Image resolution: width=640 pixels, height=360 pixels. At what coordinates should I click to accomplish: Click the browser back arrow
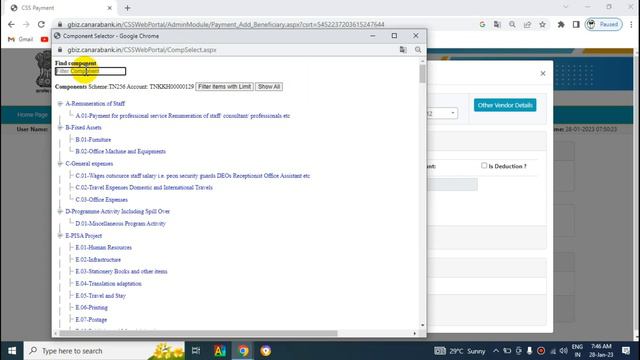pyautogui.click(x=11, y=24)
